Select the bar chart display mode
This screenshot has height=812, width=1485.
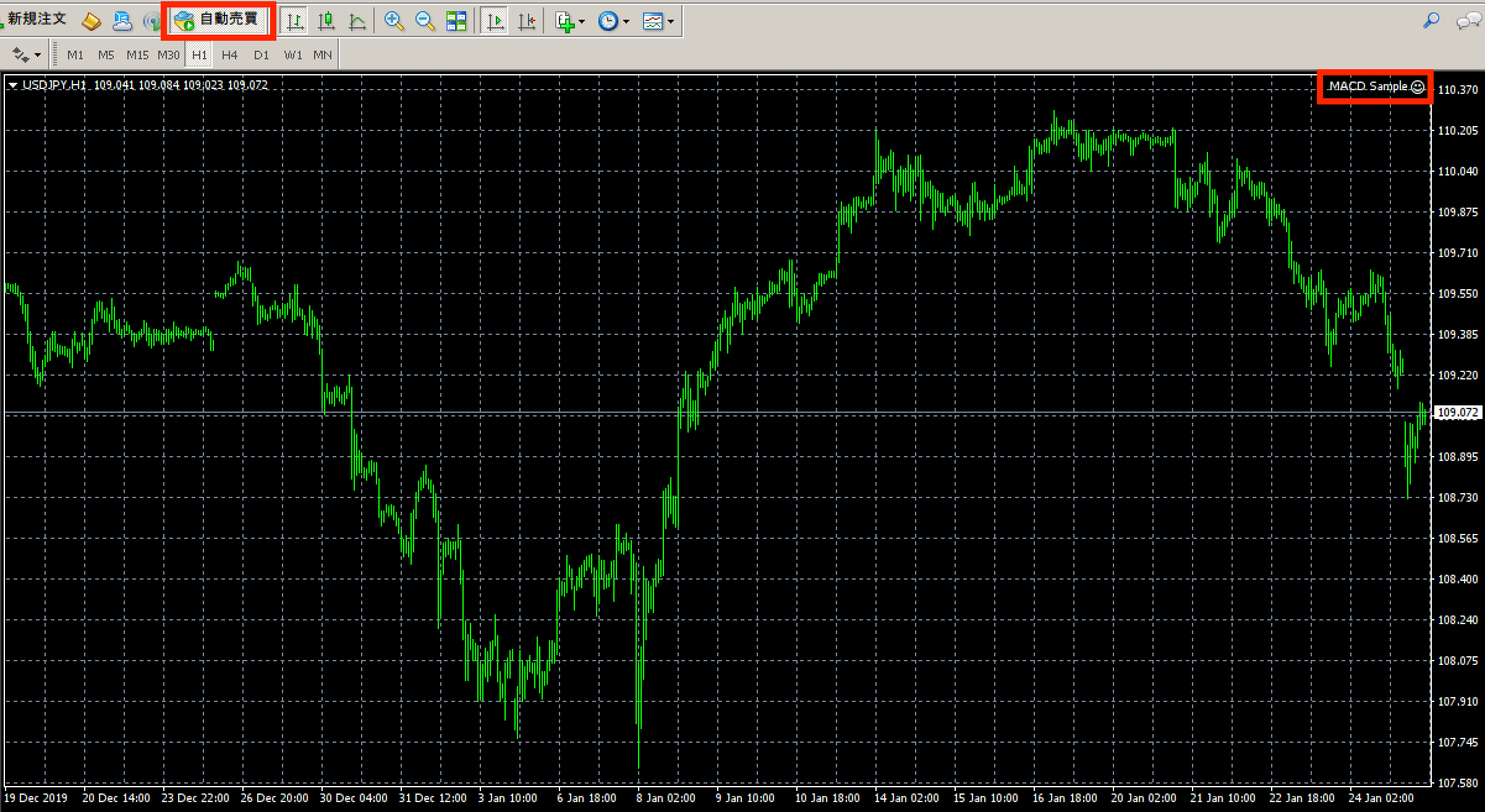coord(294,20)
